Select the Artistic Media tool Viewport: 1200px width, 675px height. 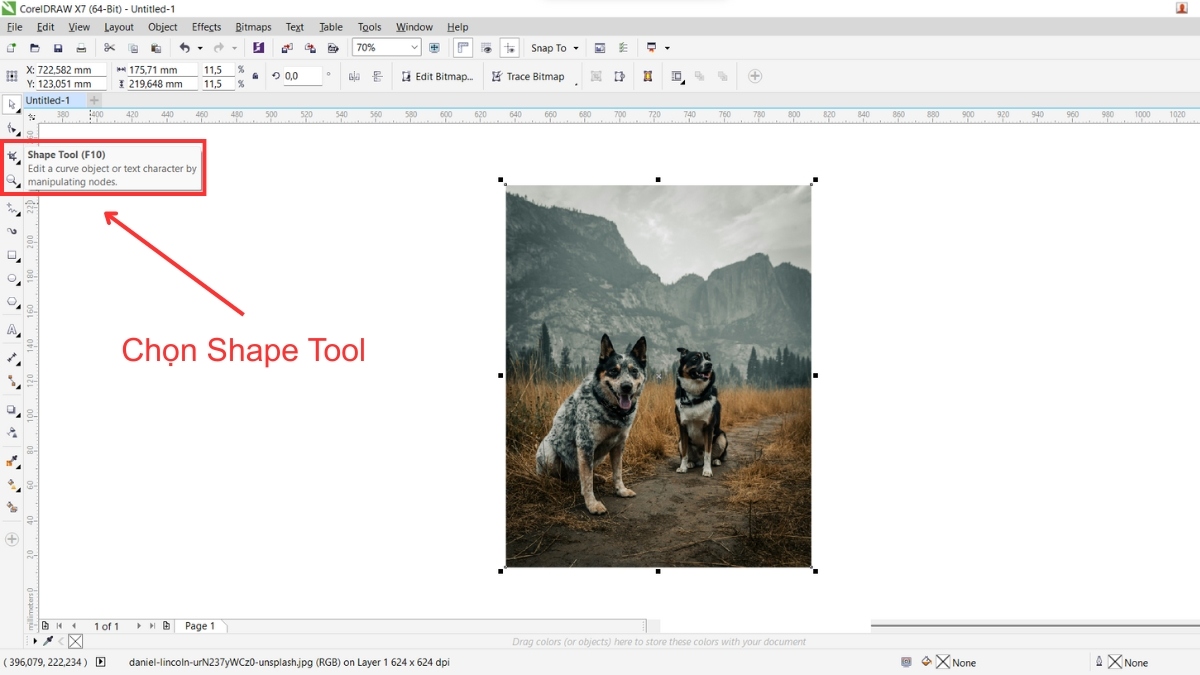tap(12, 231)
